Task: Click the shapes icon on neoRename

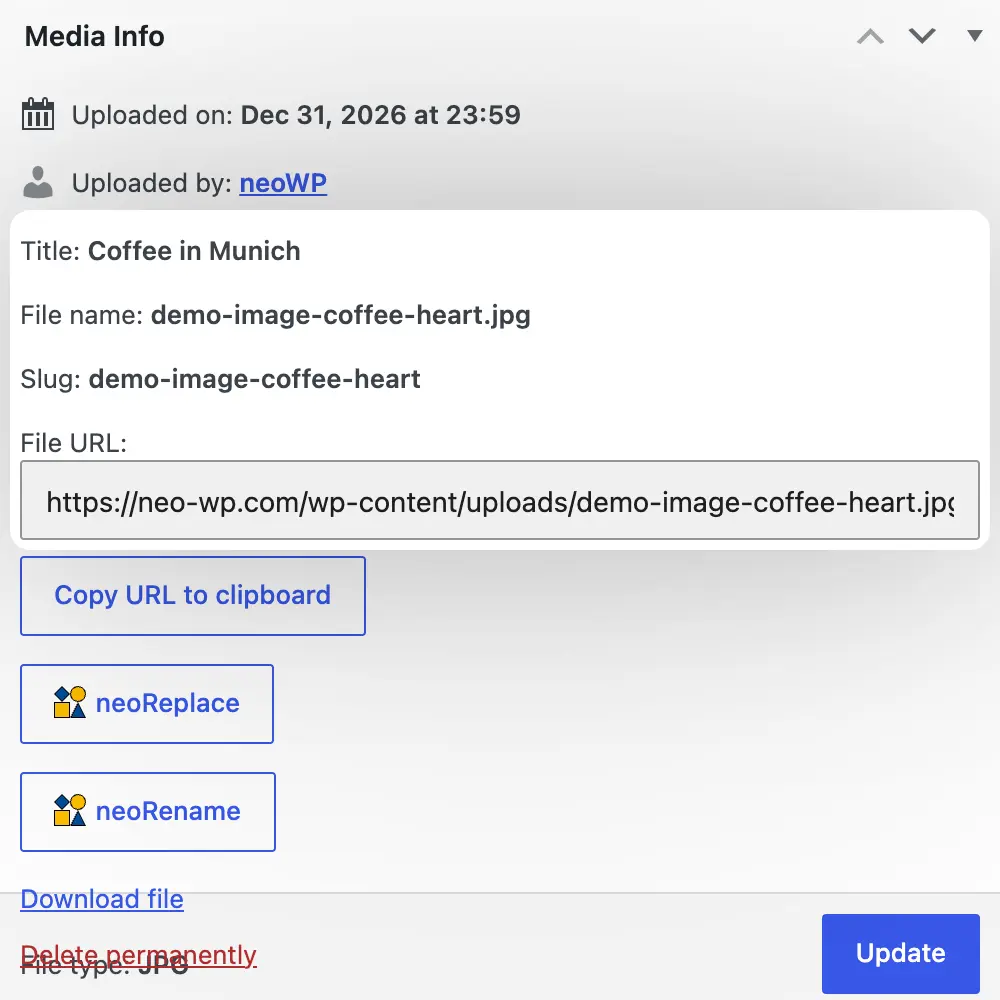Action: click(x=70, y=810)
